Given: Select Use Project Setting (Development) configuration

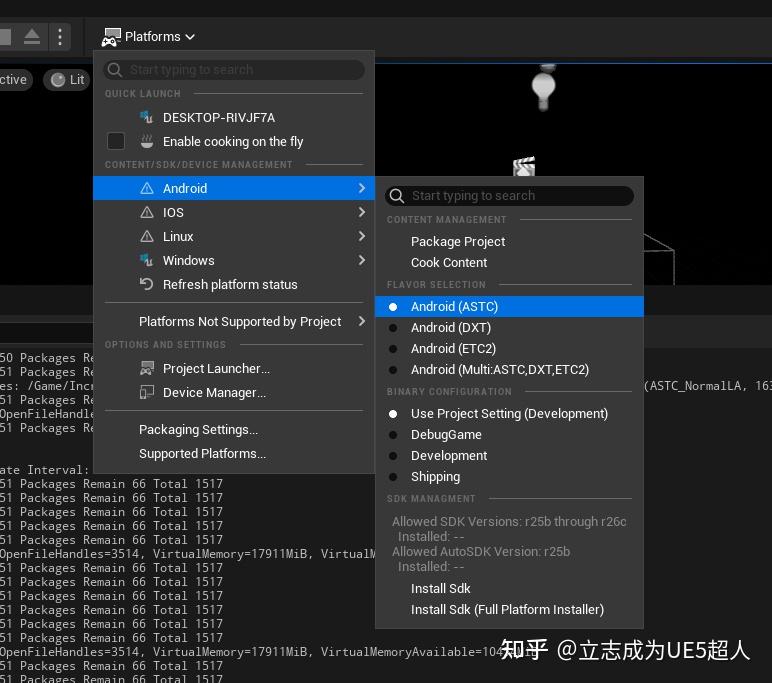Looking at the screenshot, I should [x=510, y=414].
